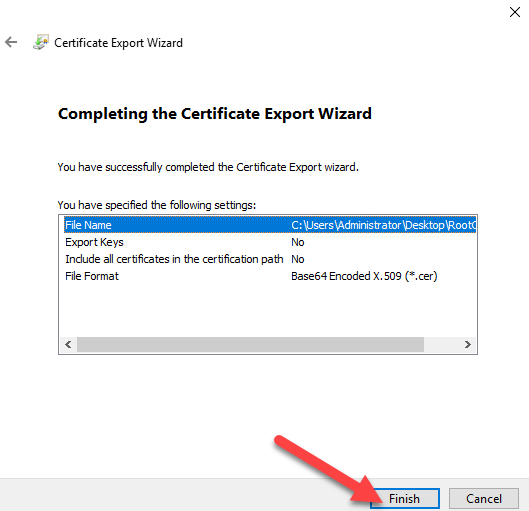Click the horizontal scrollbar thumb
The width and height of the screenshot is (529, 511).
[250, 344]
